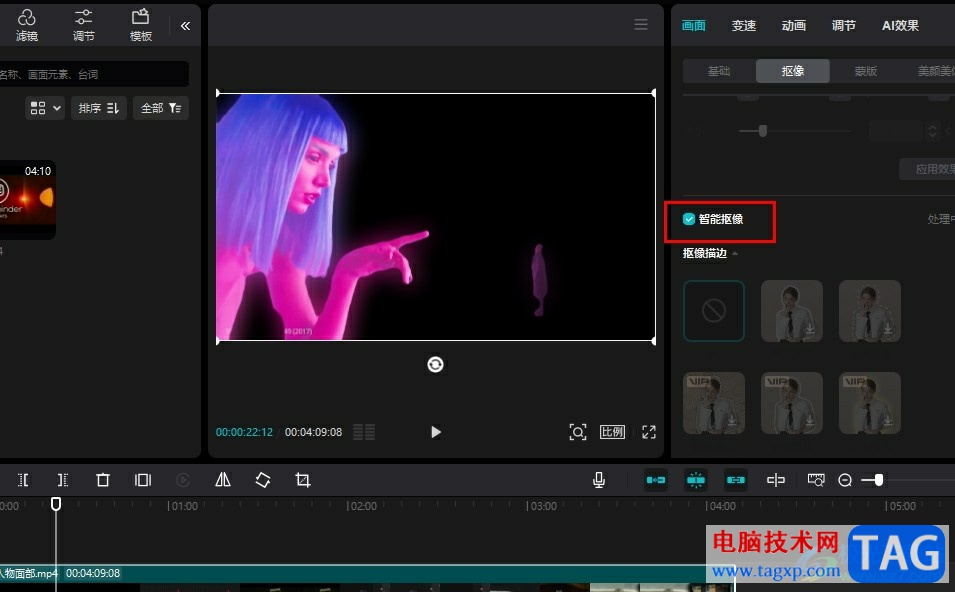Switch to the AI效果 tab
Screen dimensions: 955x592
(900, 26)
